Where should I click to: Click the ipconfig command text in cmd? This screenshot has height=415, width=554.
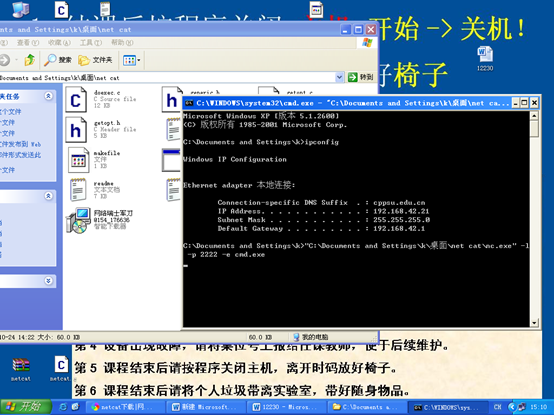pos(322,142)
